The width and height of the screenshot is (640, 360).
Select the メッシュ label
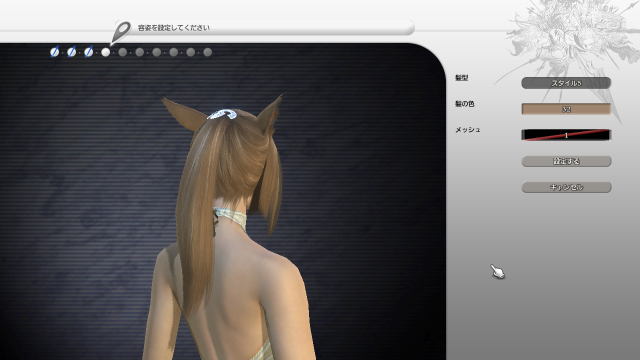click(x=468, y=130)
